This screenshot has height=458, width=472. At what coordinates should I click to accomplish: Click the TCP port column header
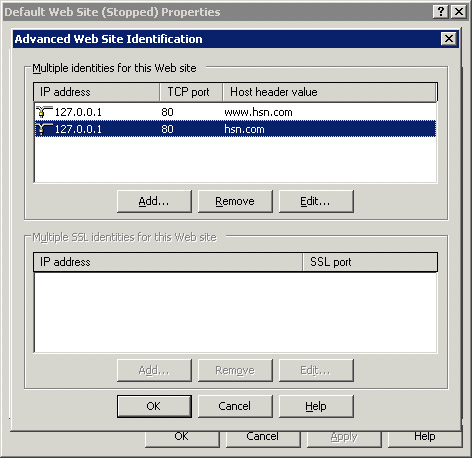tap(191, 92)
